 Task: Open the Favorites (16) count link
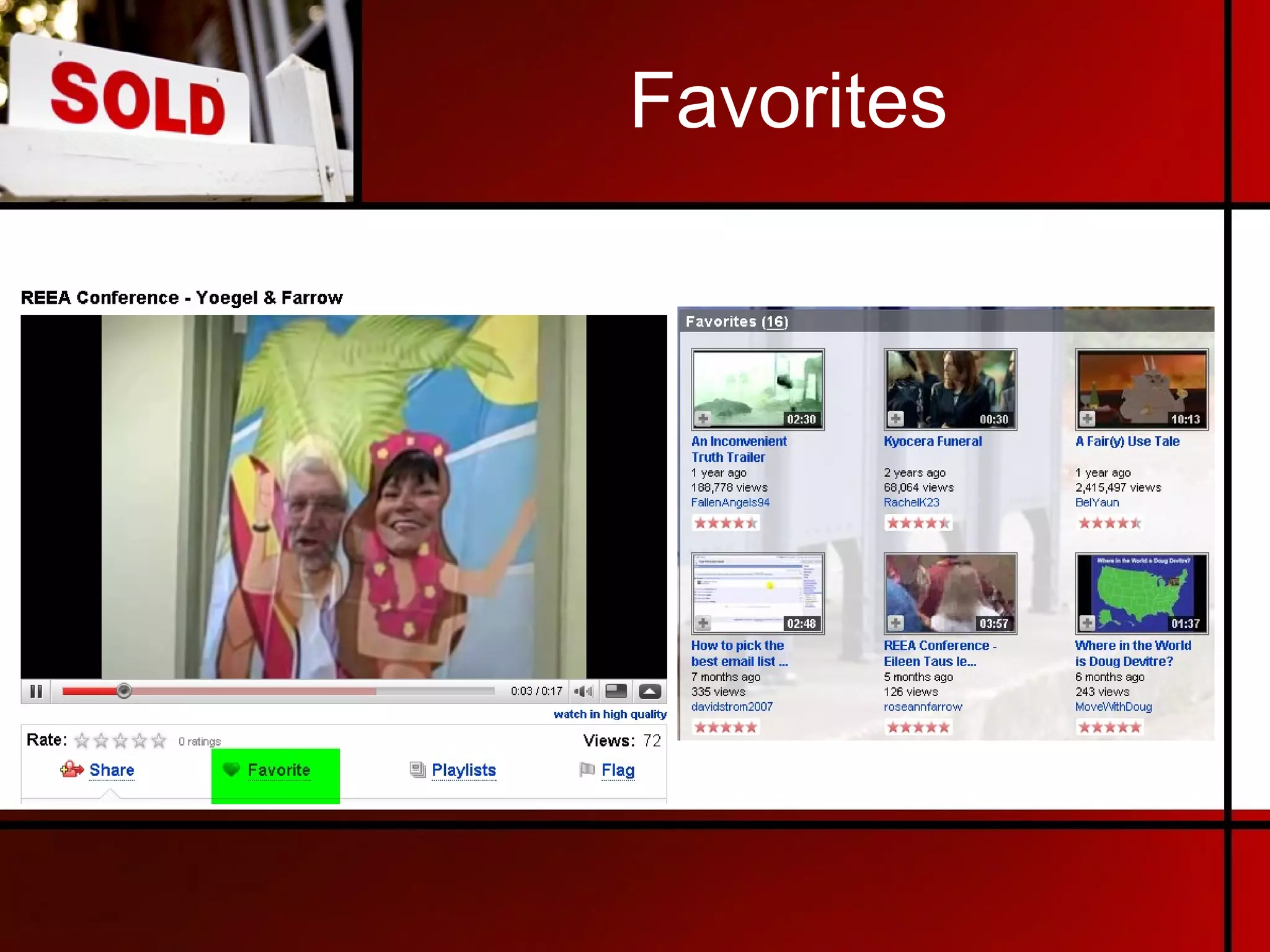click(775, 322)
